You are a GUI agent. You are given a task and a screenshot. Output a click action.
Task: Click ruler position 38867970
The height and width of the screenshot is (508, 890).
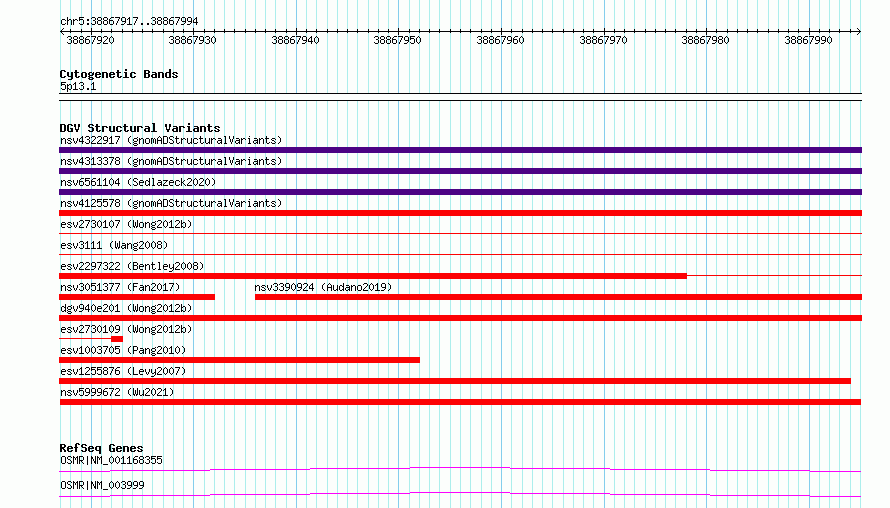603,40
